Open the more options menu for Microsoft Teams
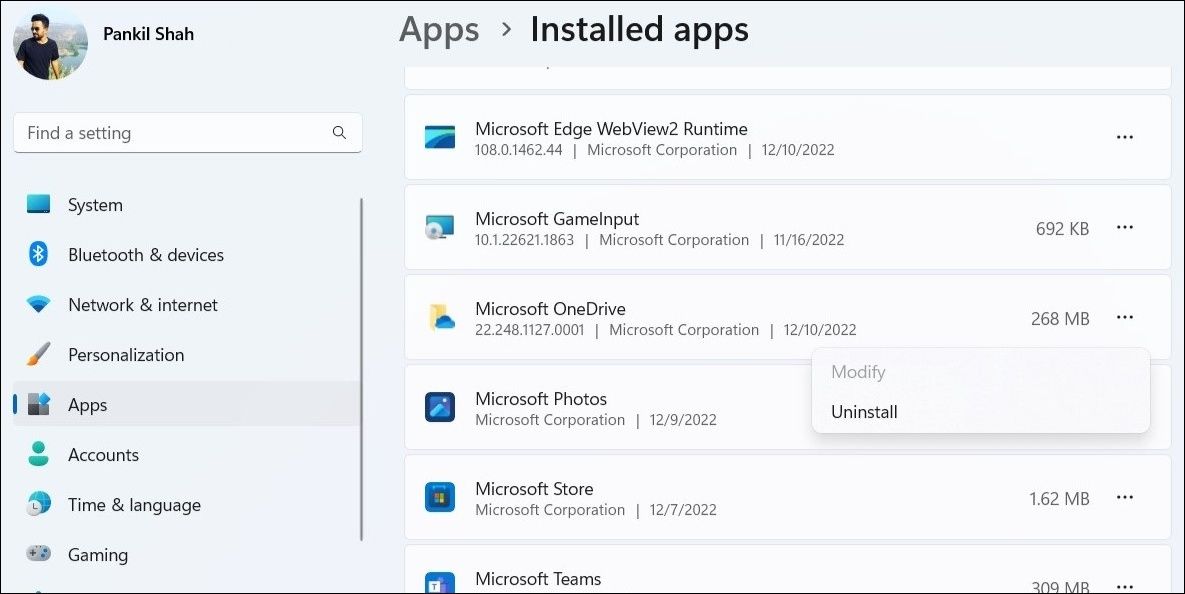Image resolution: width=1185 pixels, height=594 pixels. [x=1125, y=587]
